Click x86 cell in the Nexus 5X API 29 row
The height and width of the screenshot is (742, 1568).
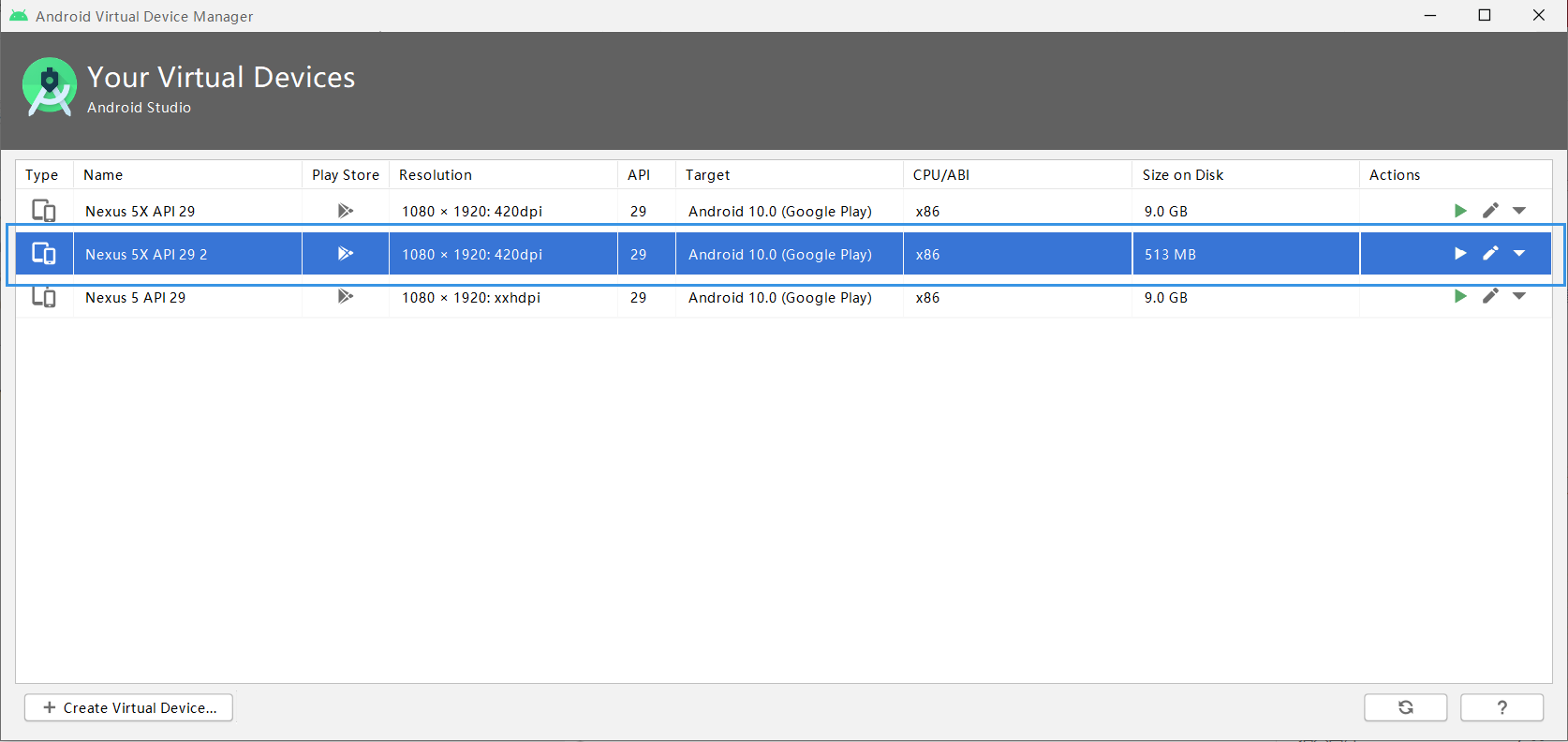[1017, 211]
